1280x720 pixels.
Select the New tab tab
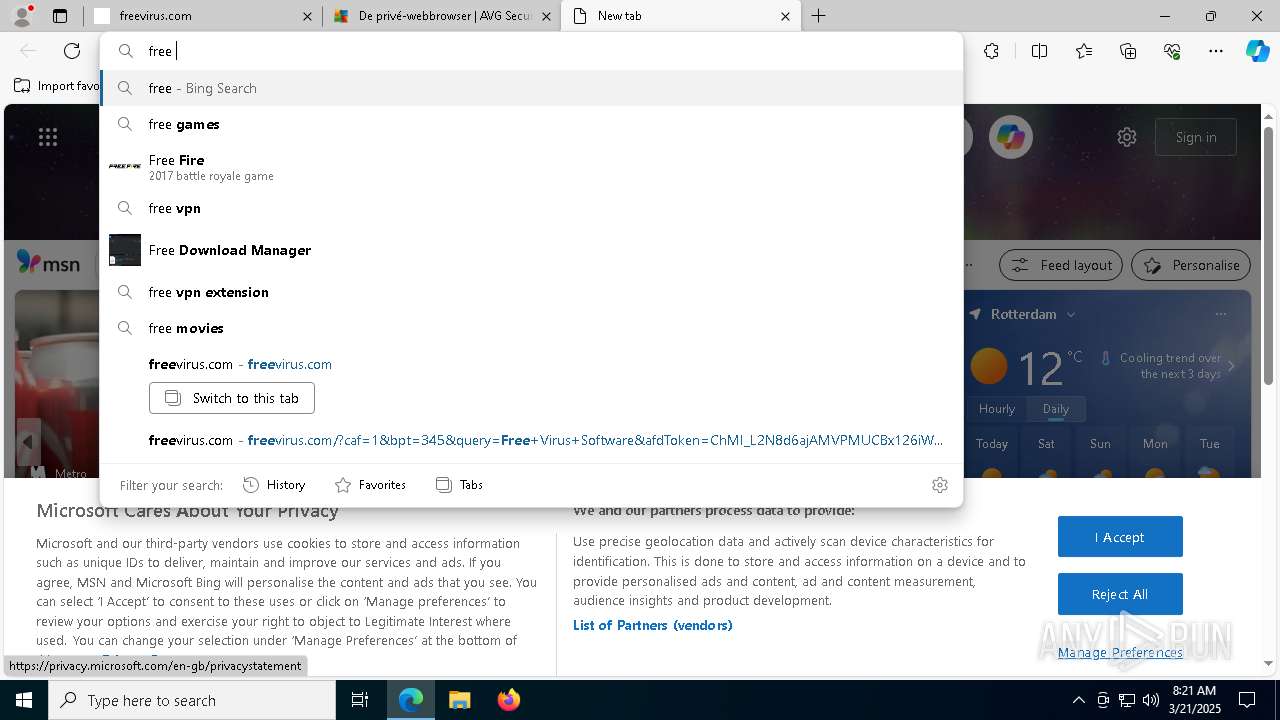pos(680,16)
